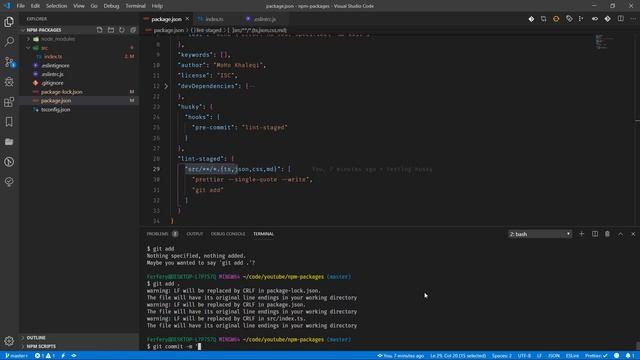Viewport: 640px width, 360px height.
Task: Click the Spaces: 2 indentation setting
Action: pos(502,356)
